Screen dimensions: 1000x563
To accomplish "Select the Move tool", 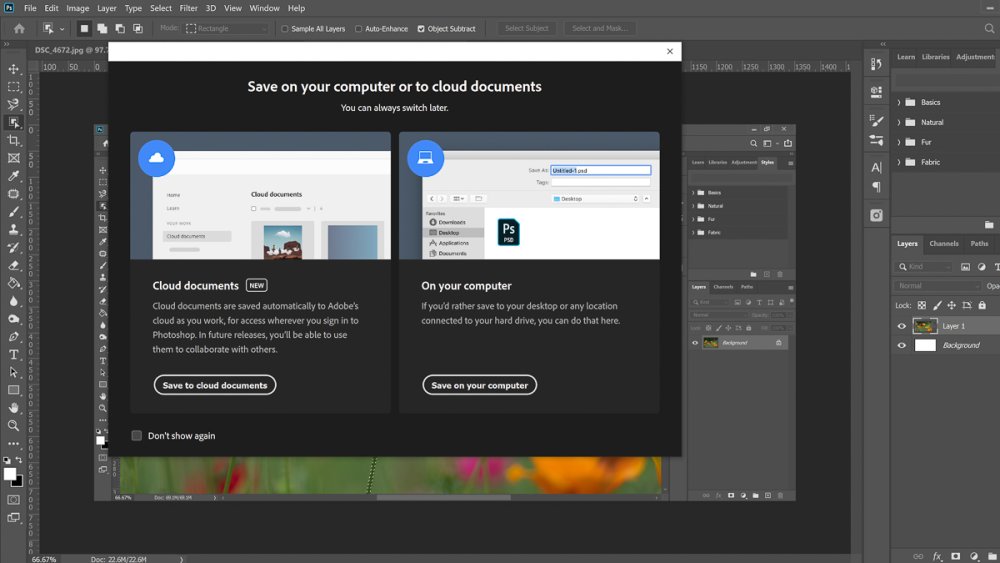I will [x=13, y=69].
